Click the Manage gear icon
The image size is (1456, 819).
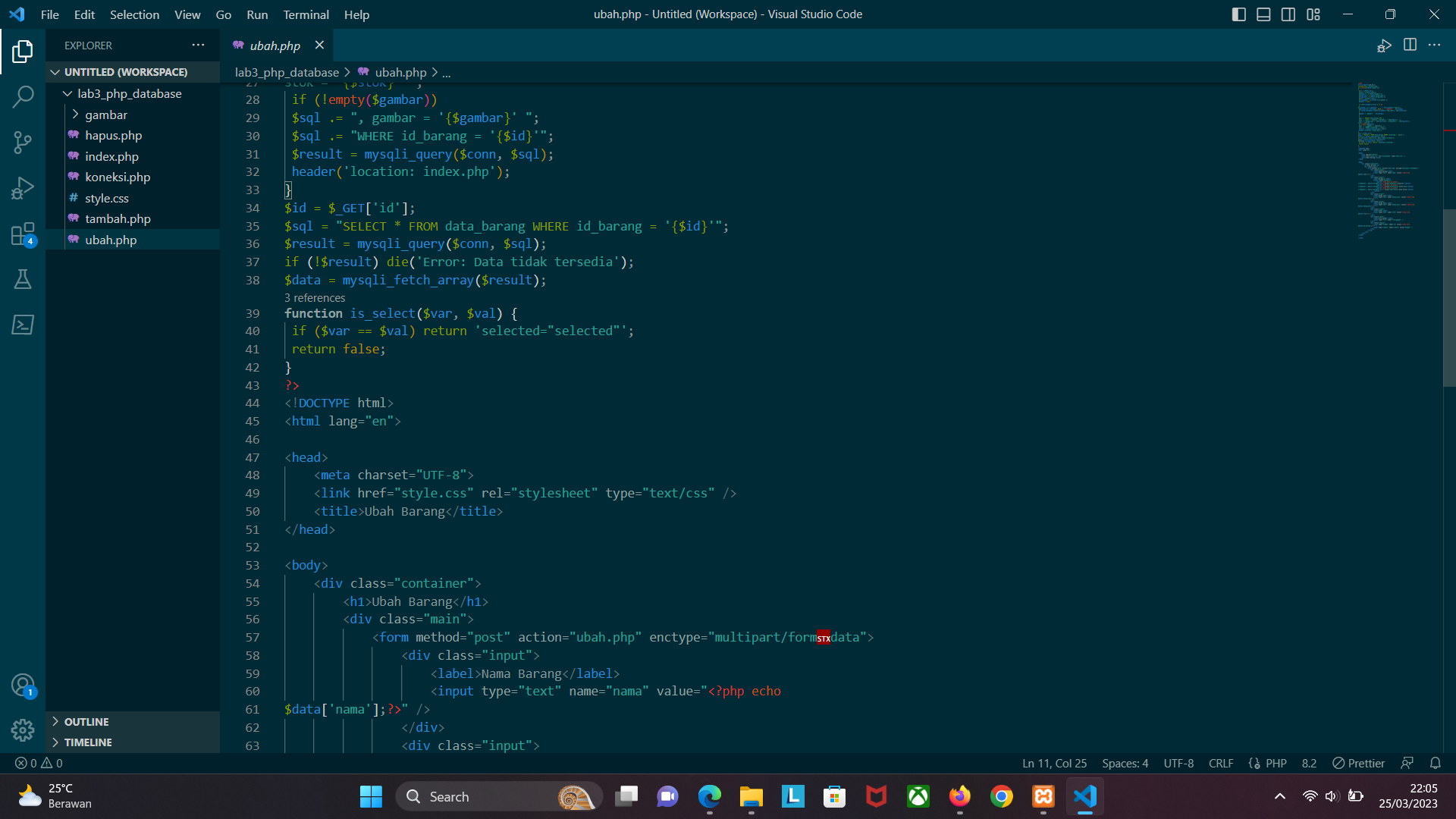[23, 730]
